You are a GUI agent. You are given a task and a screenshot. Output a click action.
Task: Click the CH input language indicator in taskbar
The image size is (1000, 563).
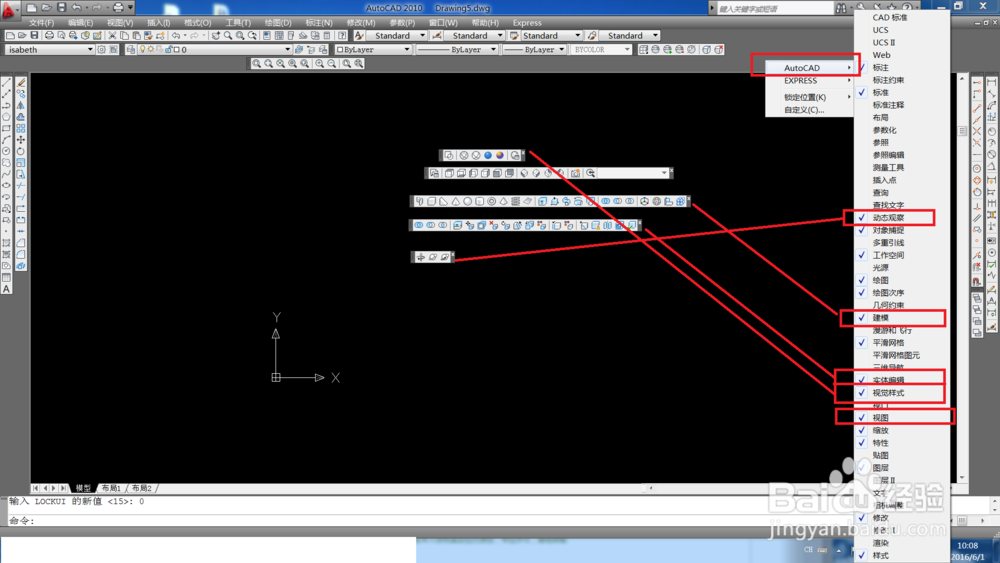(808, 550)
